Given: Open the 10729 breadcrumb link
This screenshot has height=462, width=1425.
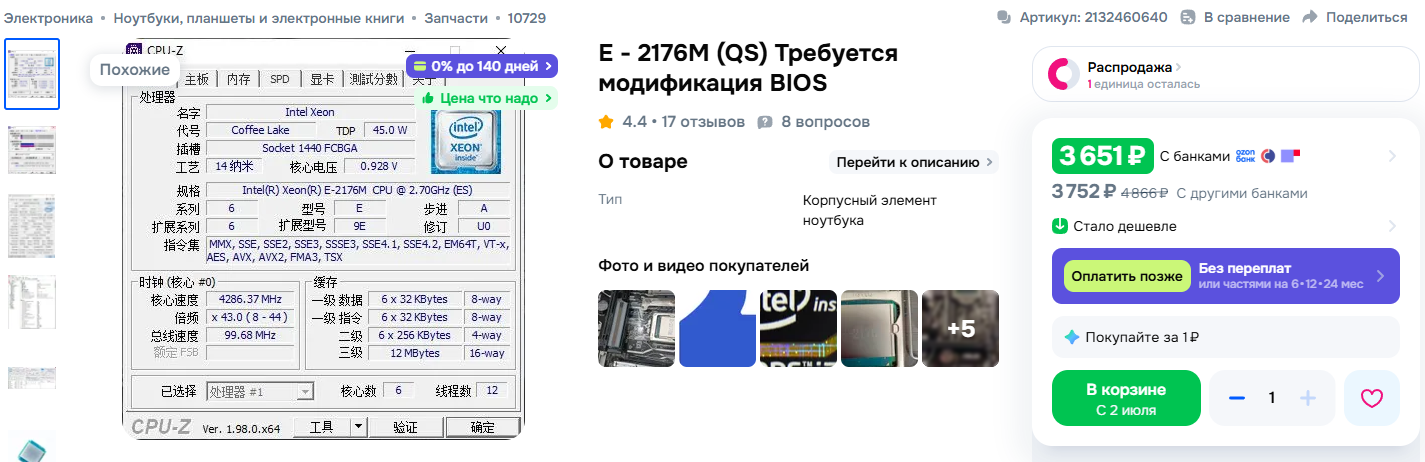Looking at the screenshot, I should pos(527,18).
